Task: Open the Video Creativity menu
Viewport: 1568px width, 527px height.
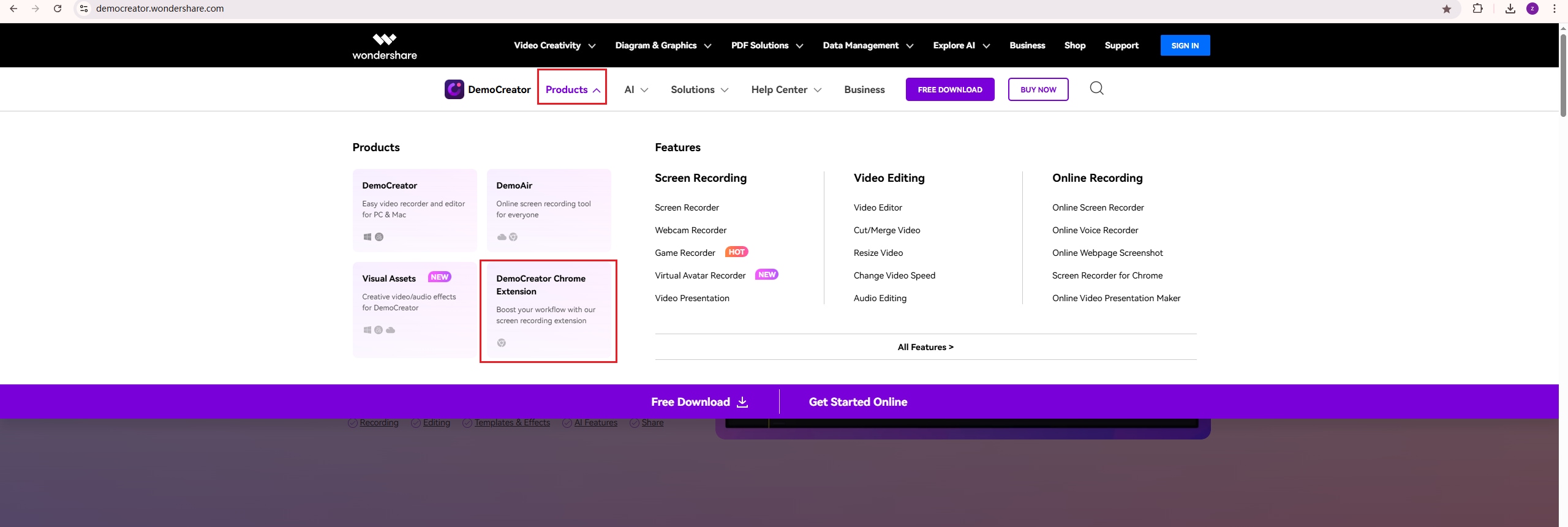Action: 554,45
